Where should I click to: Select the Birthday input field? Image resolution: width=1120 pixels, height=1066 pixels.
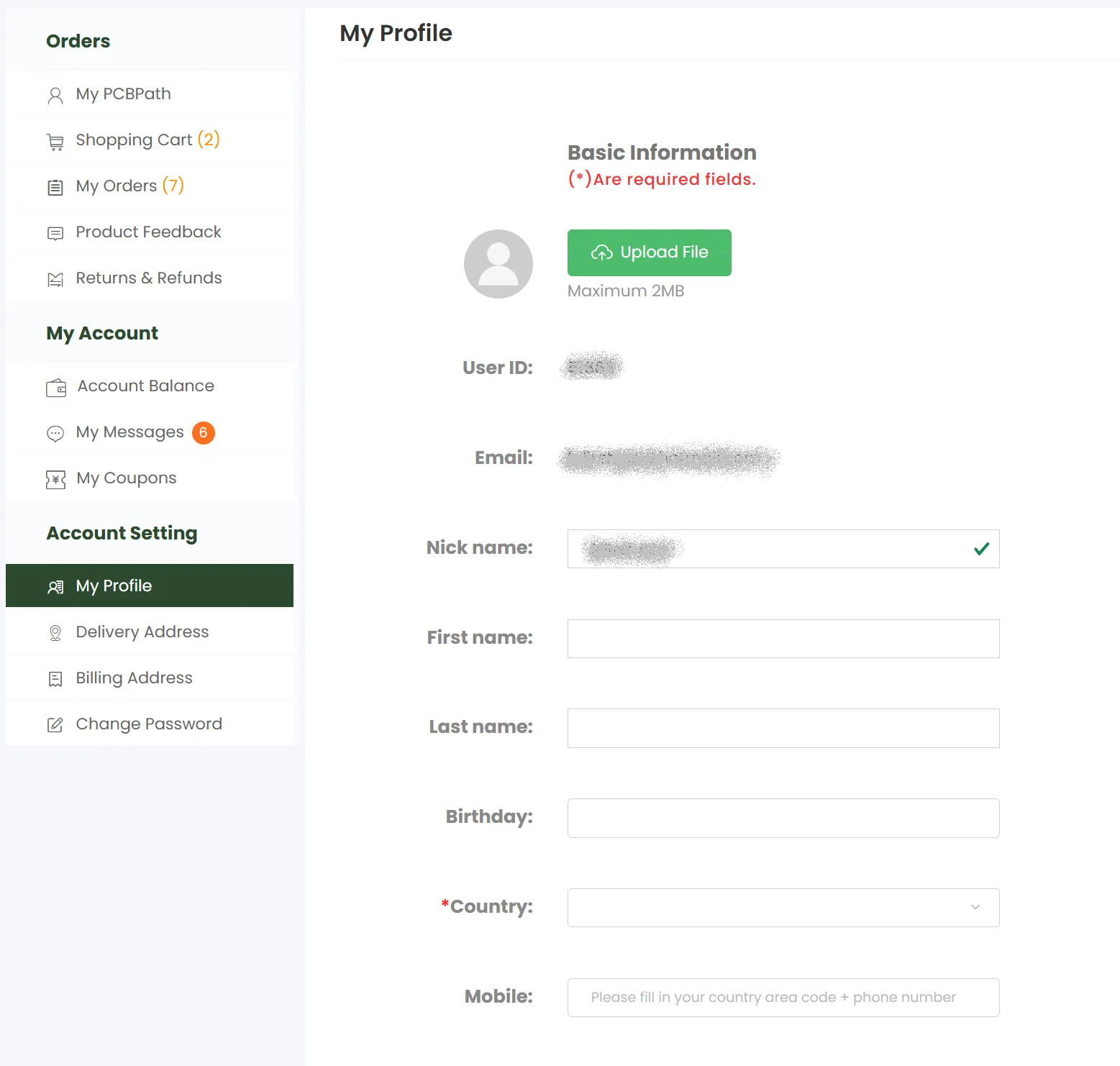pyautogui.click(x=783, y=818)
